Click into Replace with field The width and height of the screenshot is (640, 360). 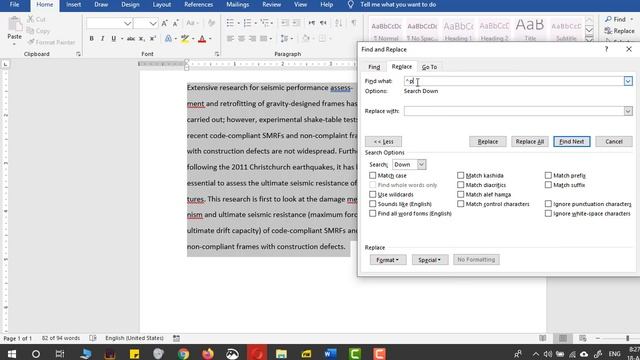513,111
